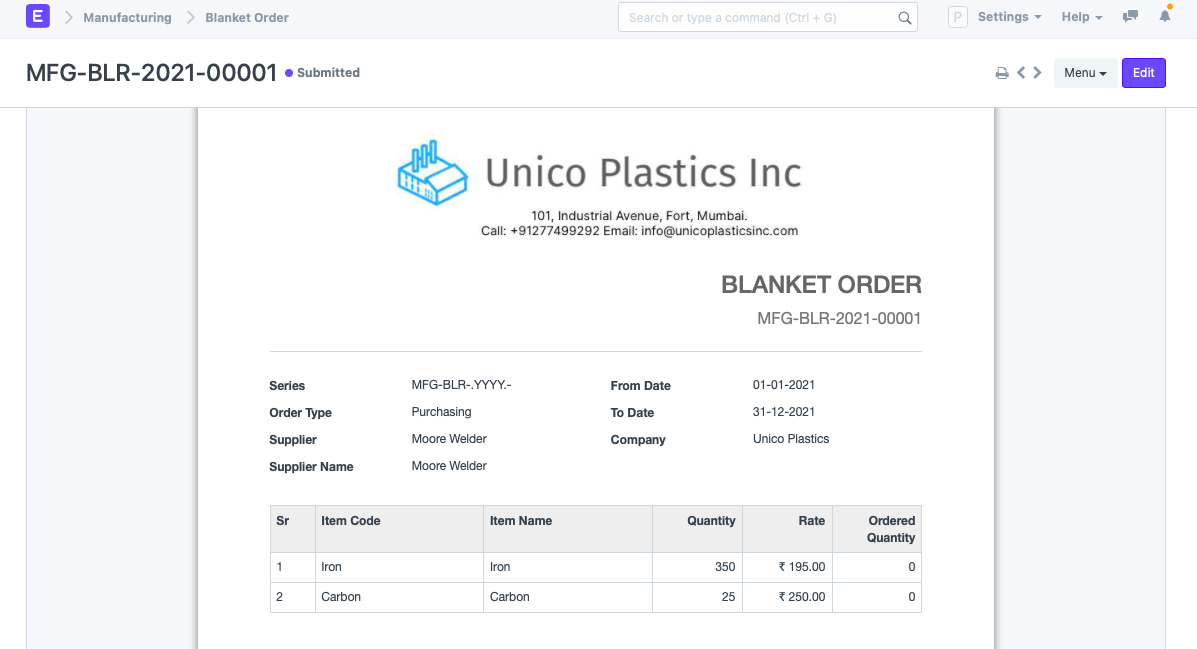Click the search magnifier icon
Viewport: 1197px width, 649px height.
pyautogui.click(x=905, y=18)
